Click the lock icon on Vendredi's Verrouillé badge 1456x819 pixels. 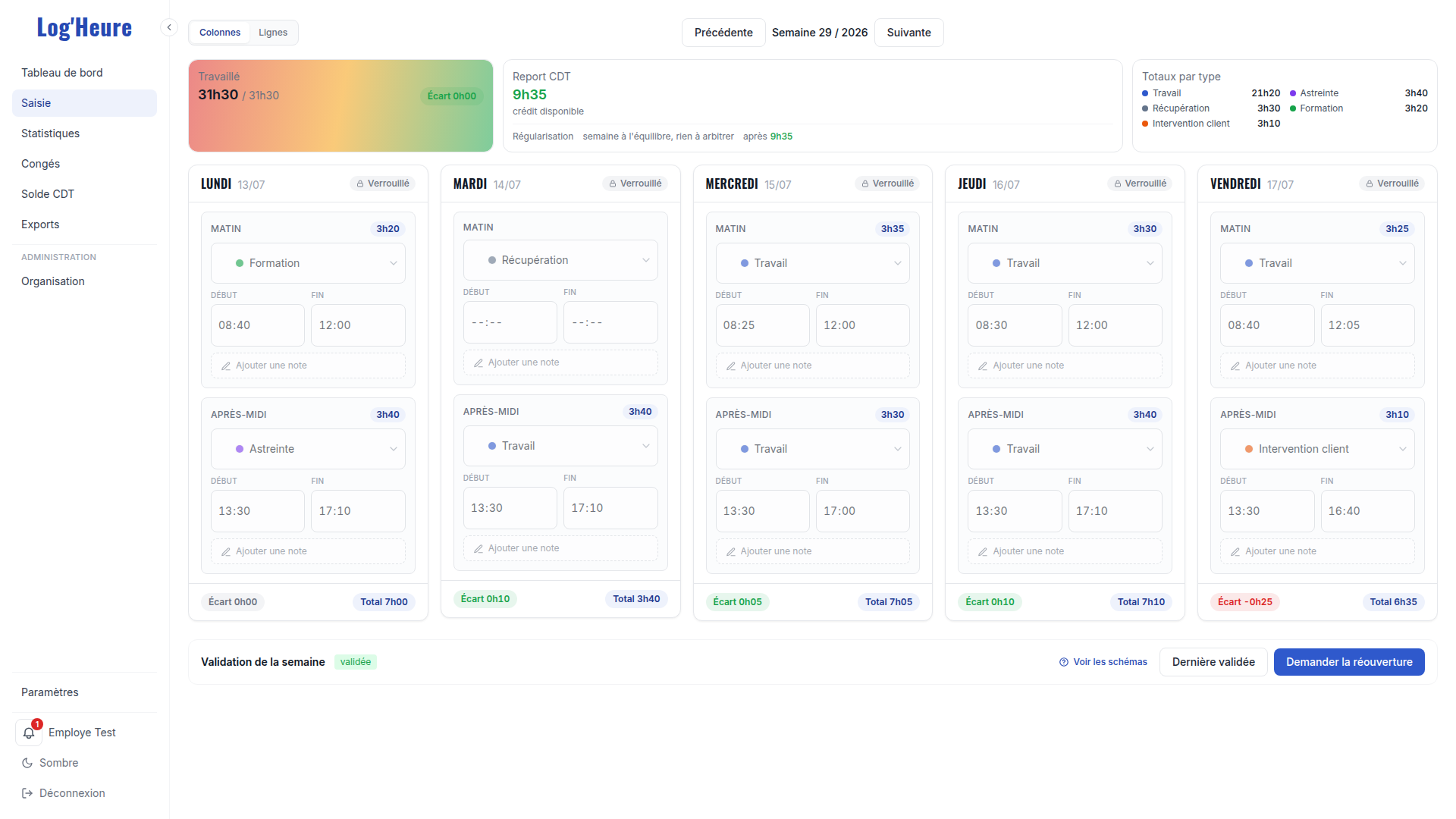(x=1370, y=184)
